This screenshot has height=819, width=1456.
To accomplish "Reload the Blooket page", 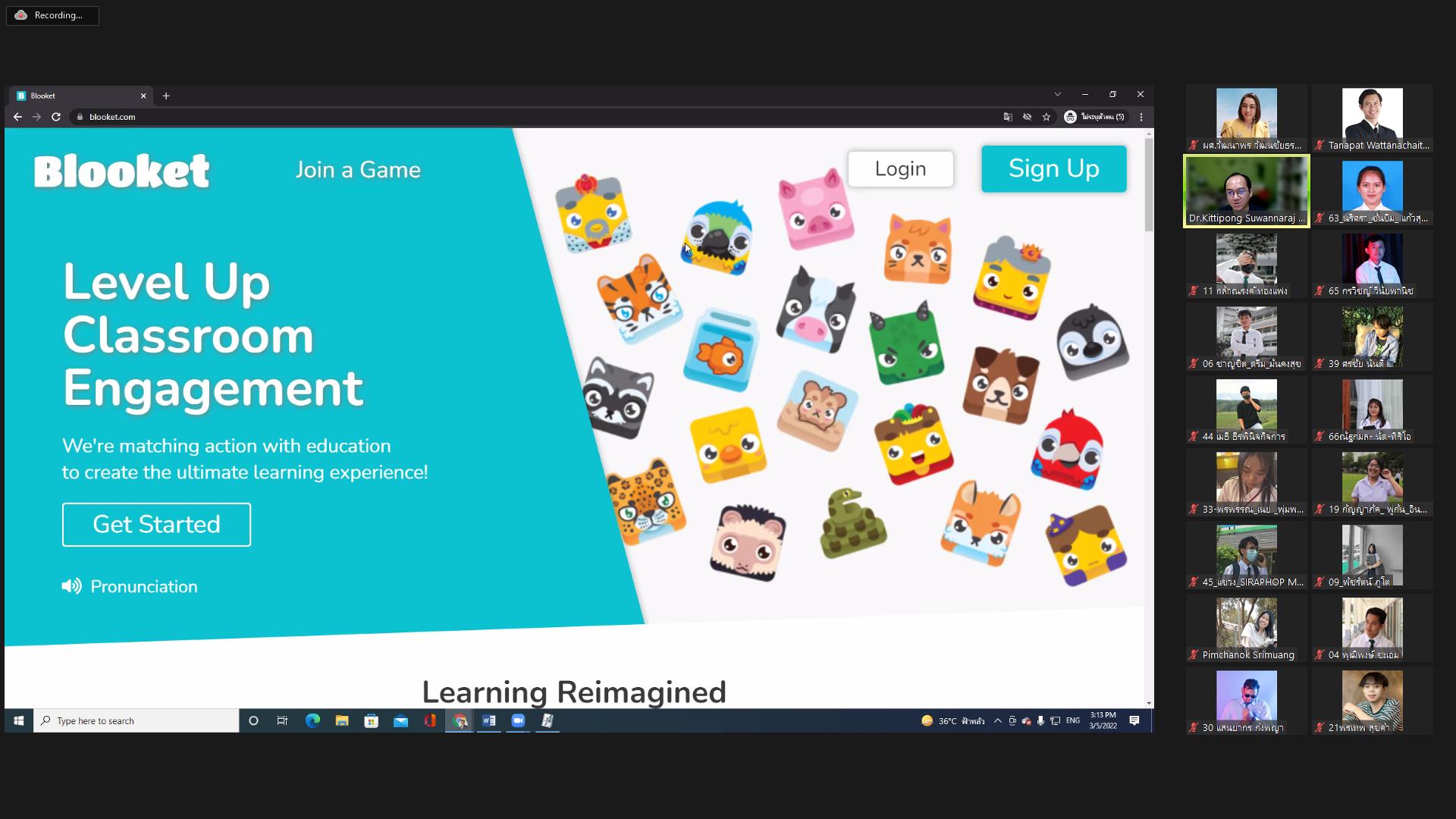I will tap(56, 117).
